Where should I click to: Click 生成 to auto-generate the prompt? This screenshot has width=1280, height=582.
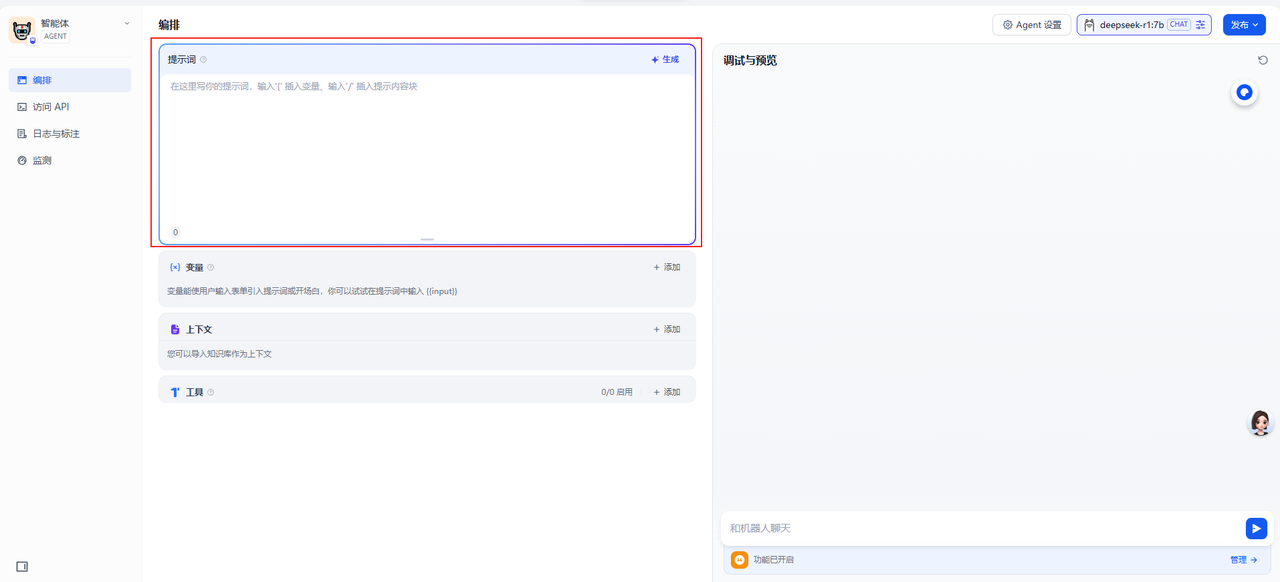[x=665, y=60]
